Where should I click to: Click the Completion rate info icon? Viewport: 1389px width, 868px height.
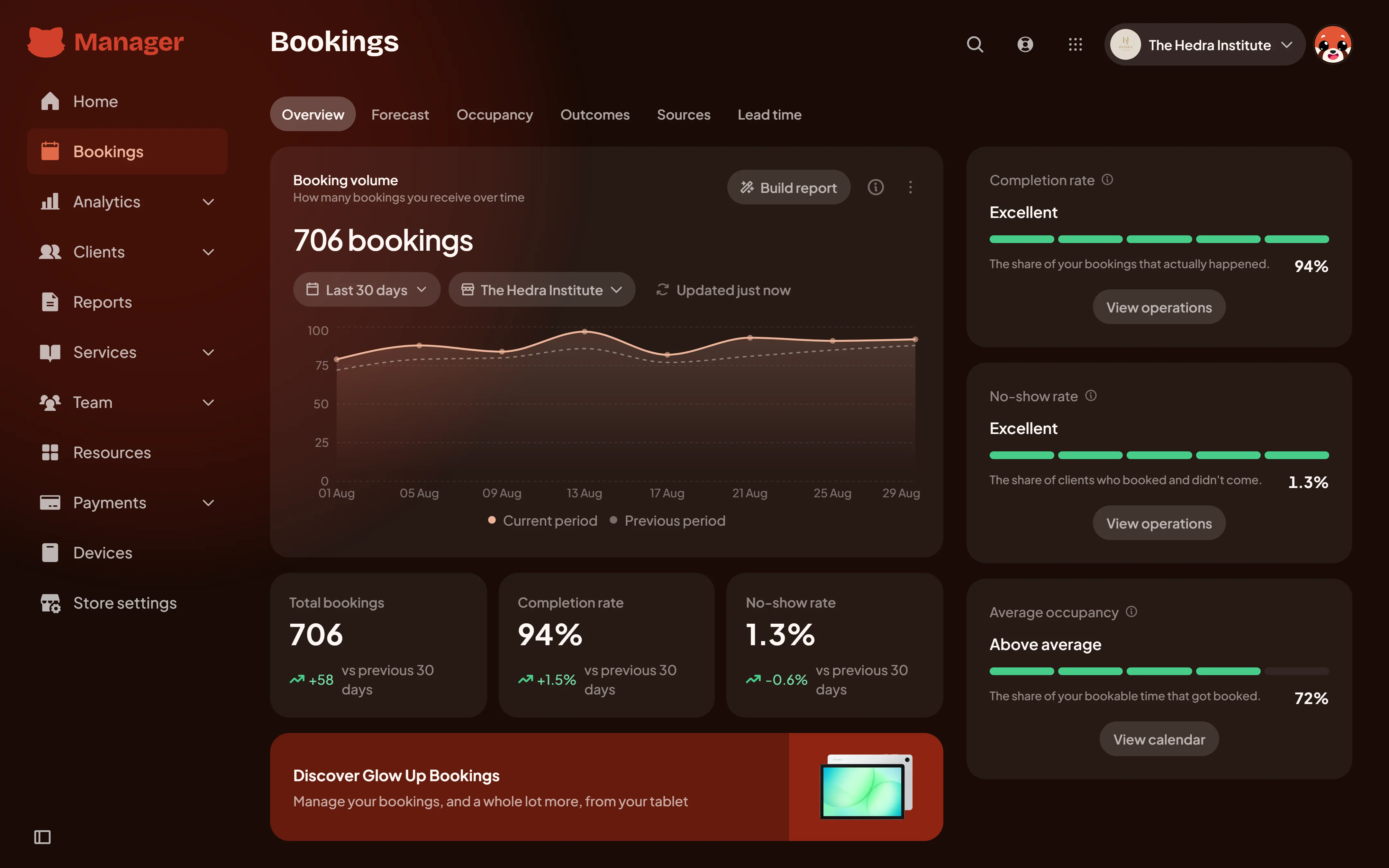coord(1108,180)
